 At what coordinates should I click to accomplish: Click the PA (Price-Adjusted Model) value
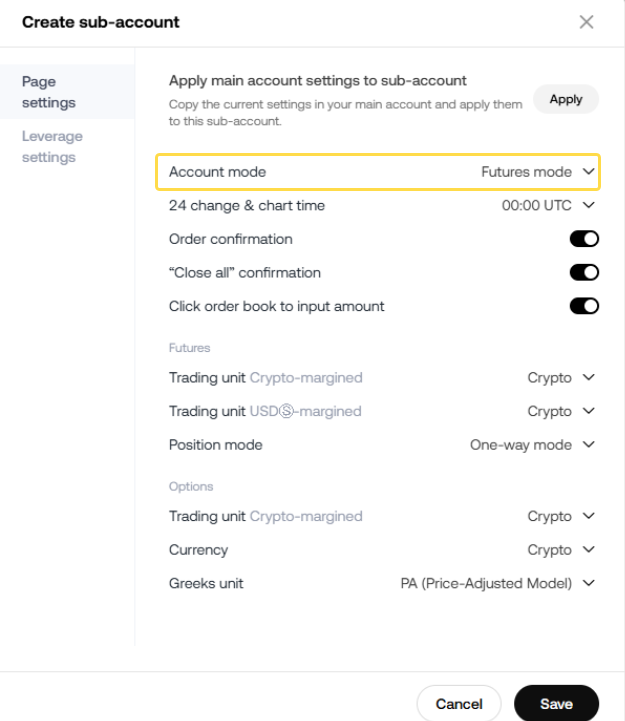tap(479, 583)
